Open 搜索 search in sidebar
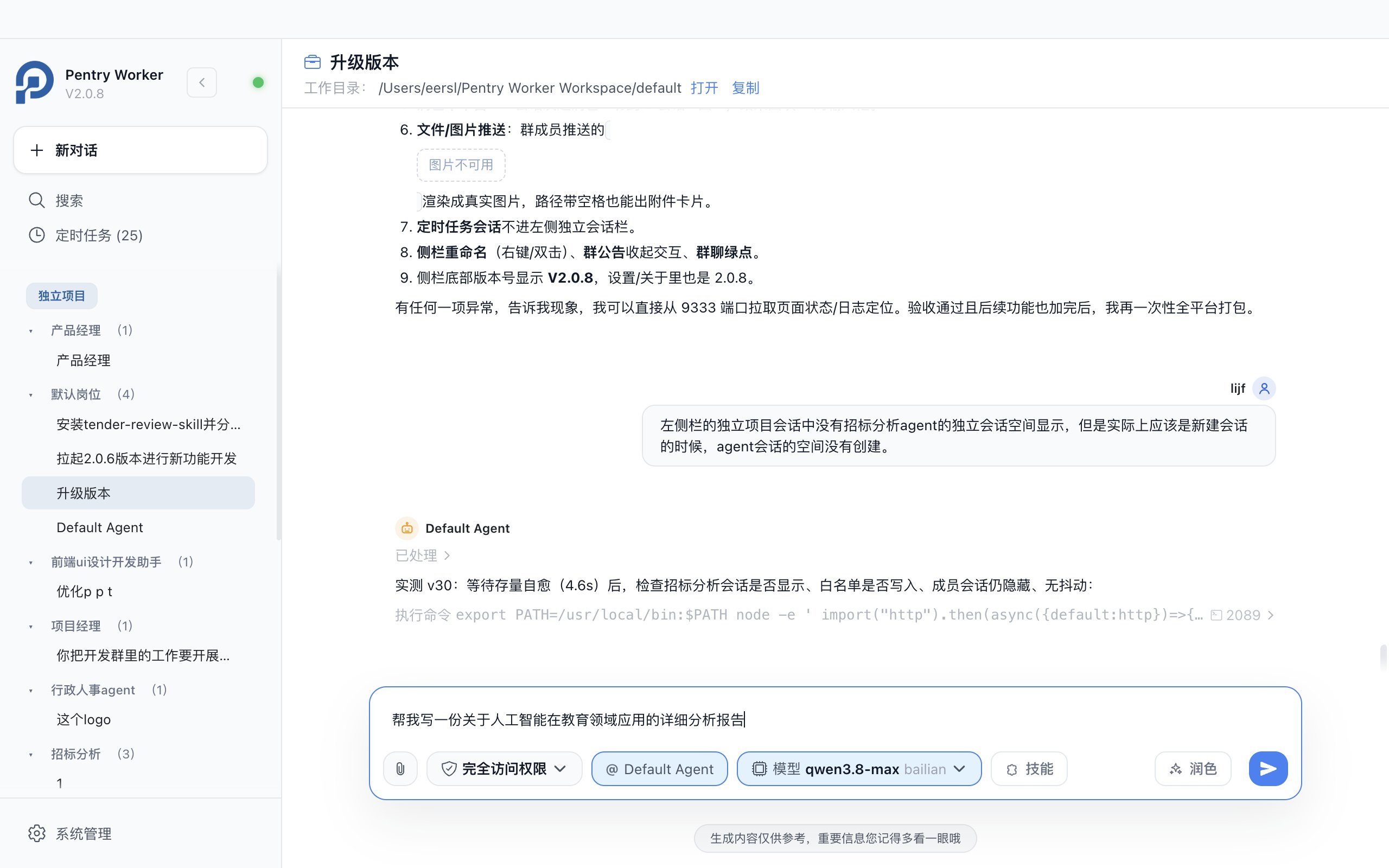The width and height of the screenshot is (1389, 868). pos(141,200)
